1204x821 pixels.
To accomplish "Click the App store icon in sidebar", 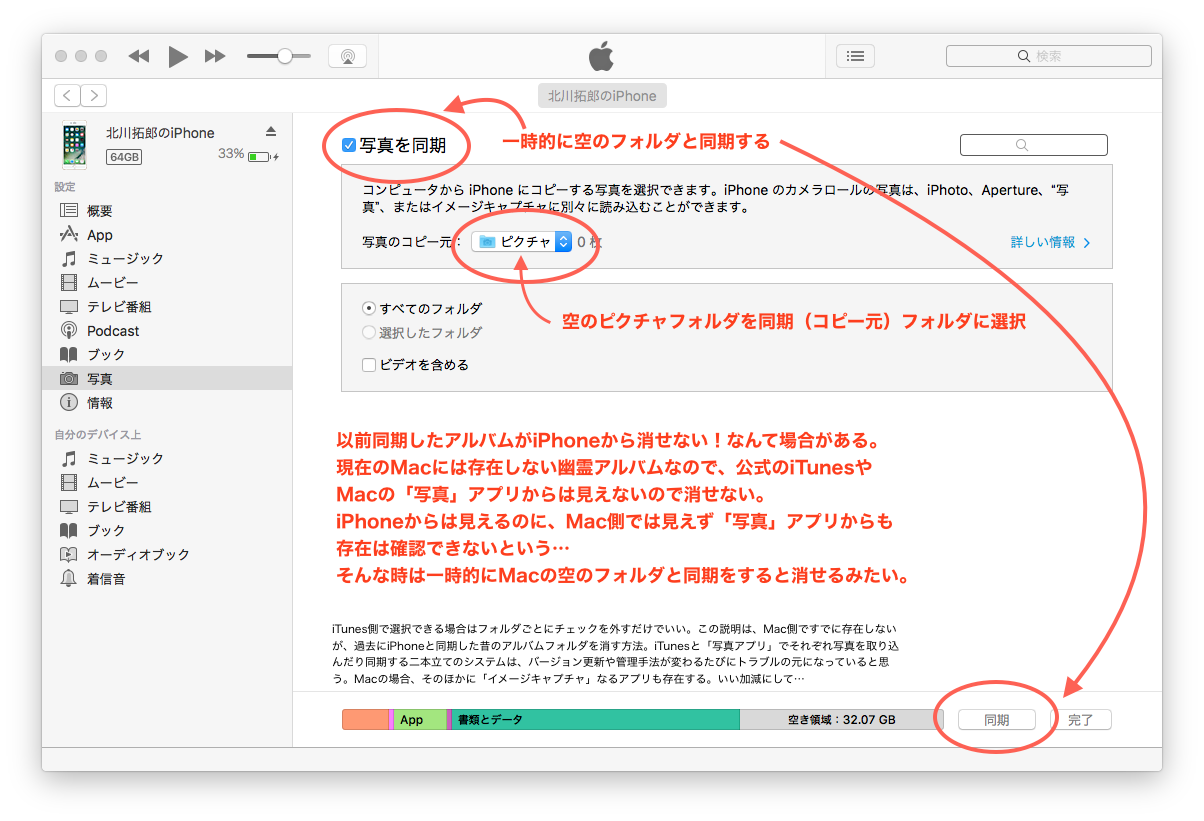I will pyautogui.click(x=69, y=235).
